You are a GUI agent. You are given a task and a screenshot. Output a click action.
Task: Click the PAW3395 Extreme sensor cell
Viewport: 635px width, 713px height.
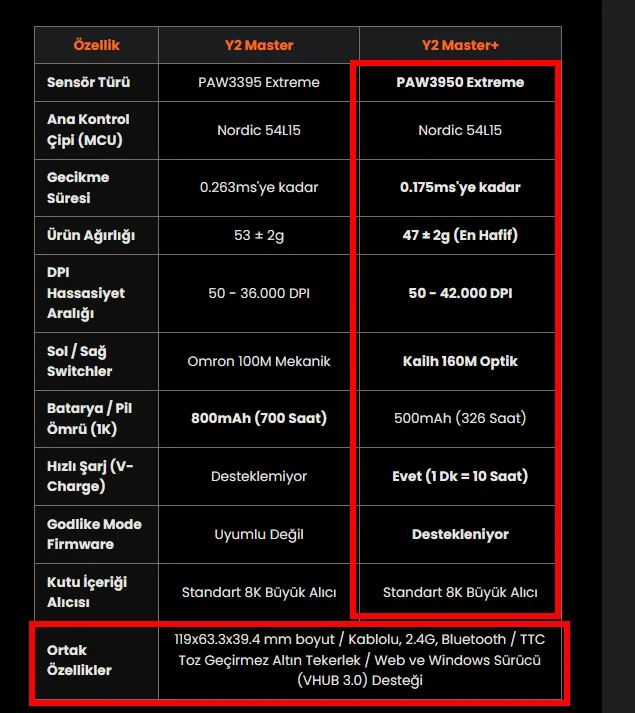(259, 82)
